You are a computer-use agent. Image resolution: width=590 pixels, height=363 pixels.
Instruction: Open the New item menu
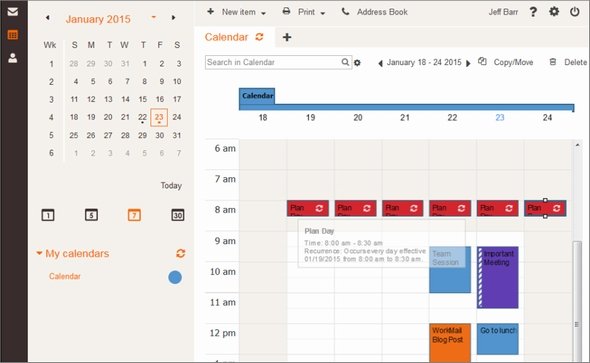pyautogui.click(x=237, y=12)
